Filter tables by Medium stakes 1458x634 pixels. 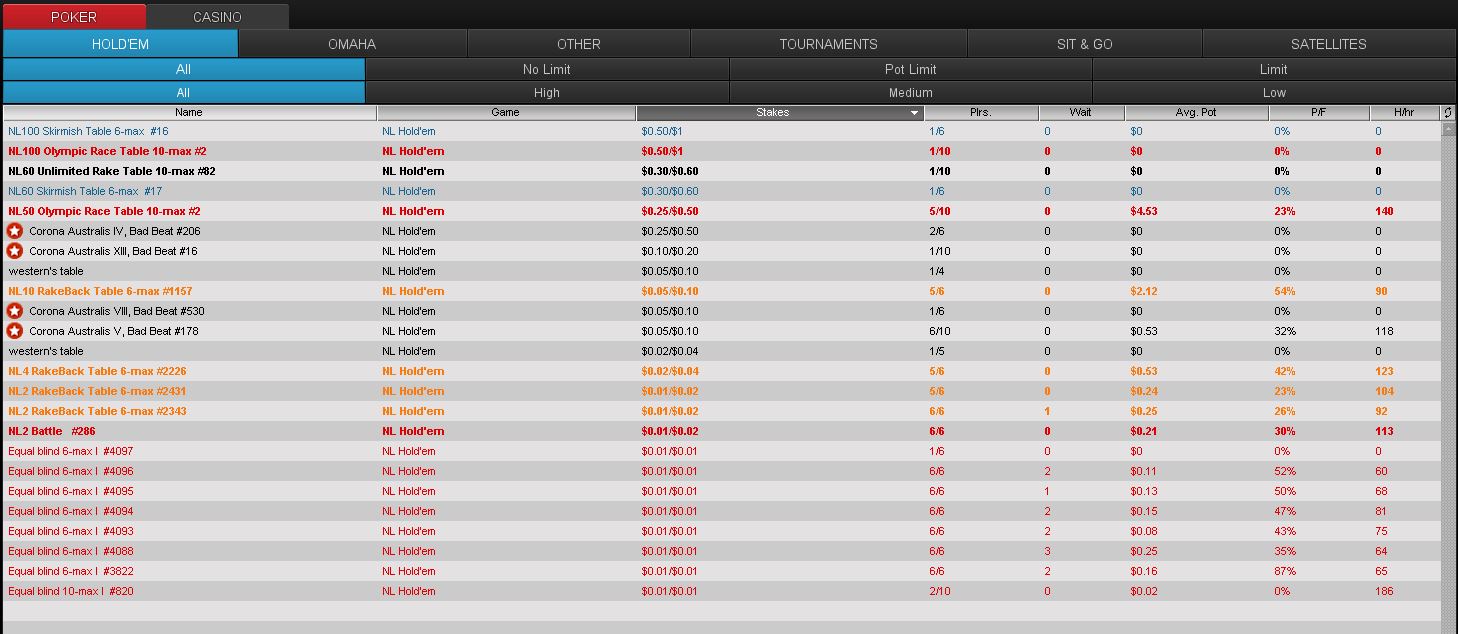[911, 93]
